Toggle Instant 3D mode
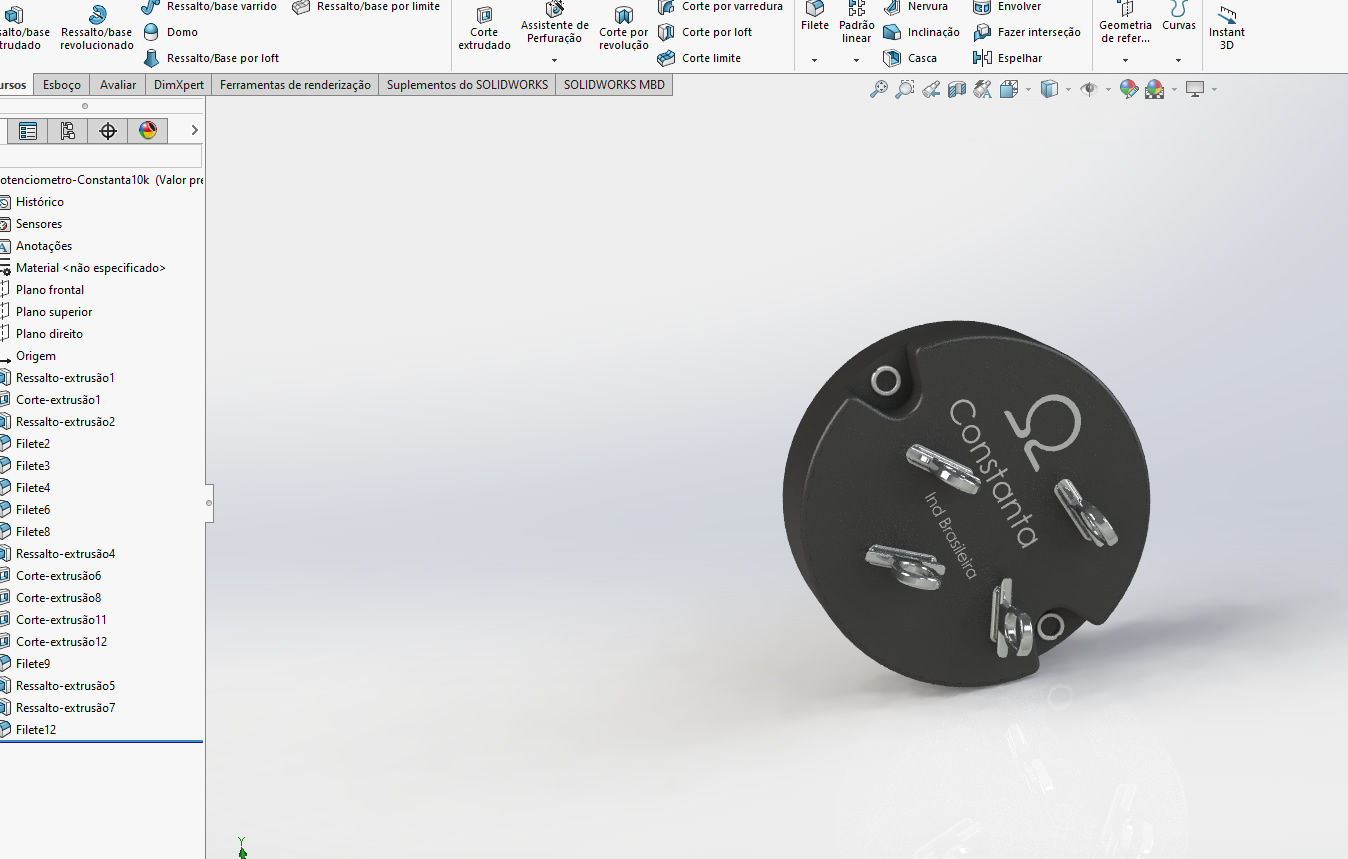 click(1227, 27)
